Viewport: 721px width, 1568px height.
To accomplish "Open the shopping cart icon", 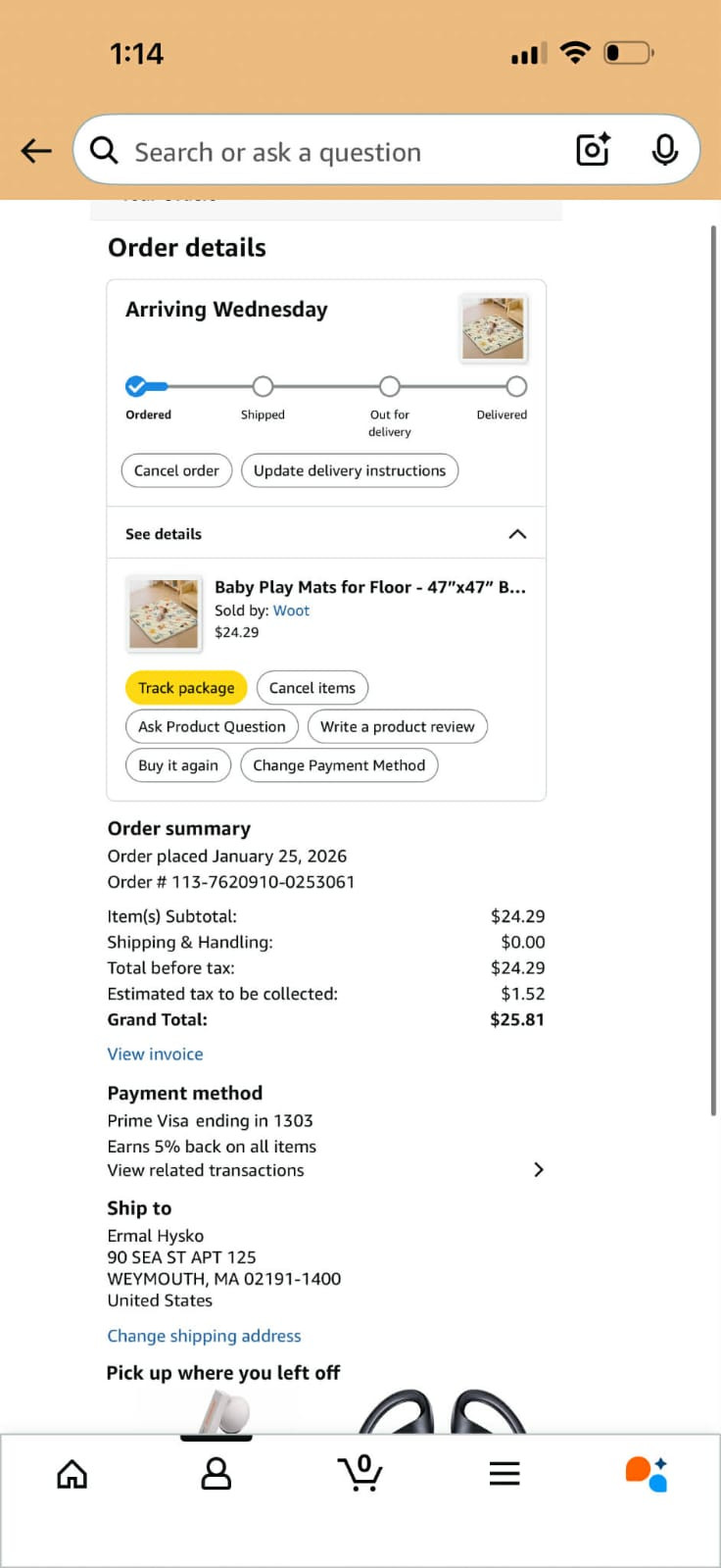I will (x=360, y=1473).
